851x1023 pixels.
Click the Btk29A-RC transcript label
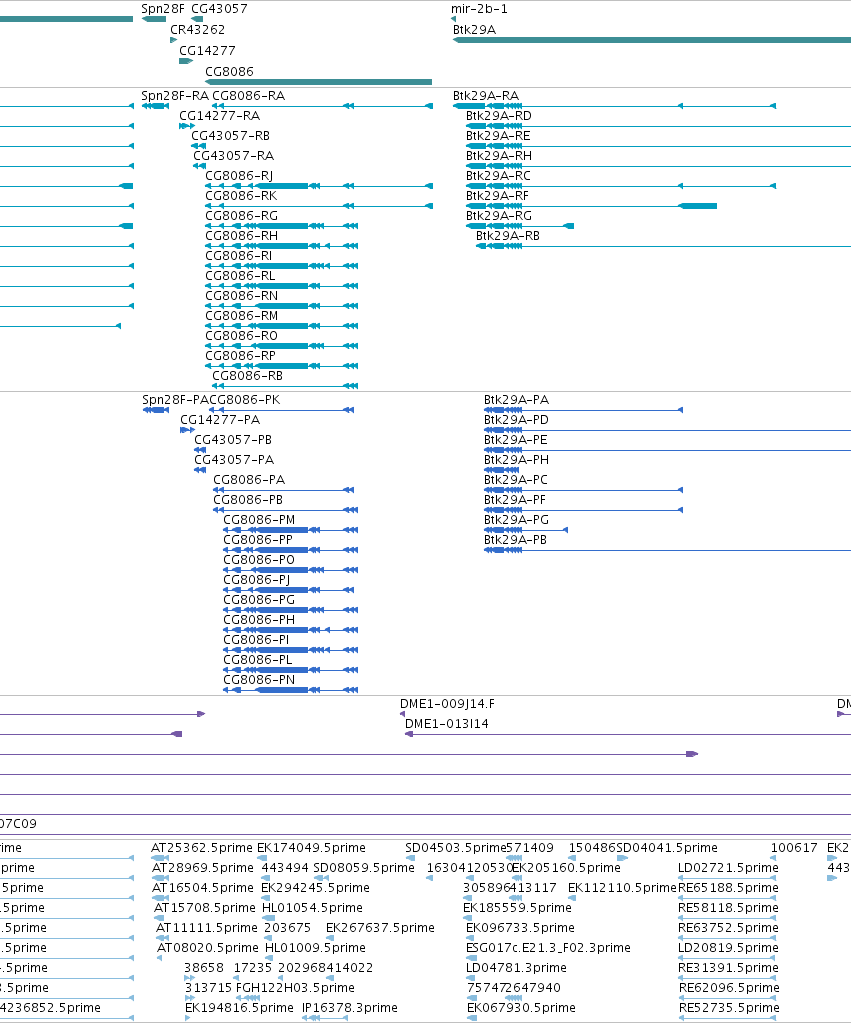coord(498,176)
